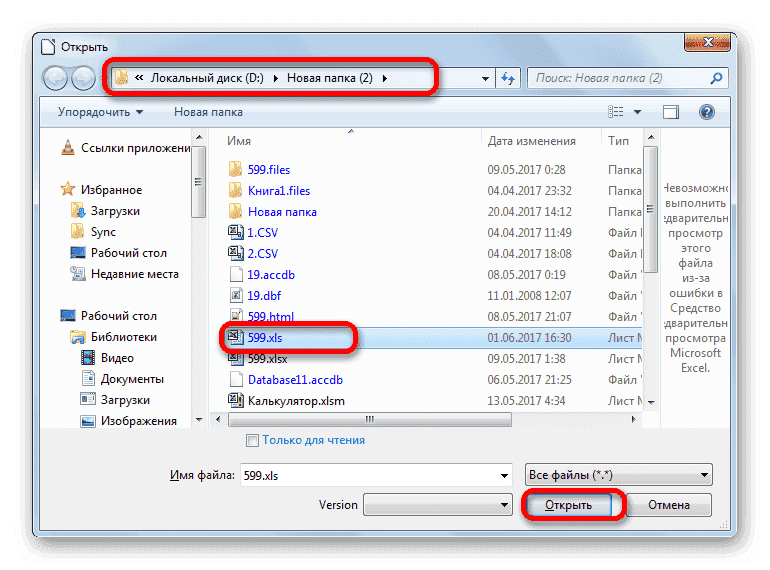Click Локальный диск (D:) in the address path
The image size is (770, 570).
click(207, 78)
